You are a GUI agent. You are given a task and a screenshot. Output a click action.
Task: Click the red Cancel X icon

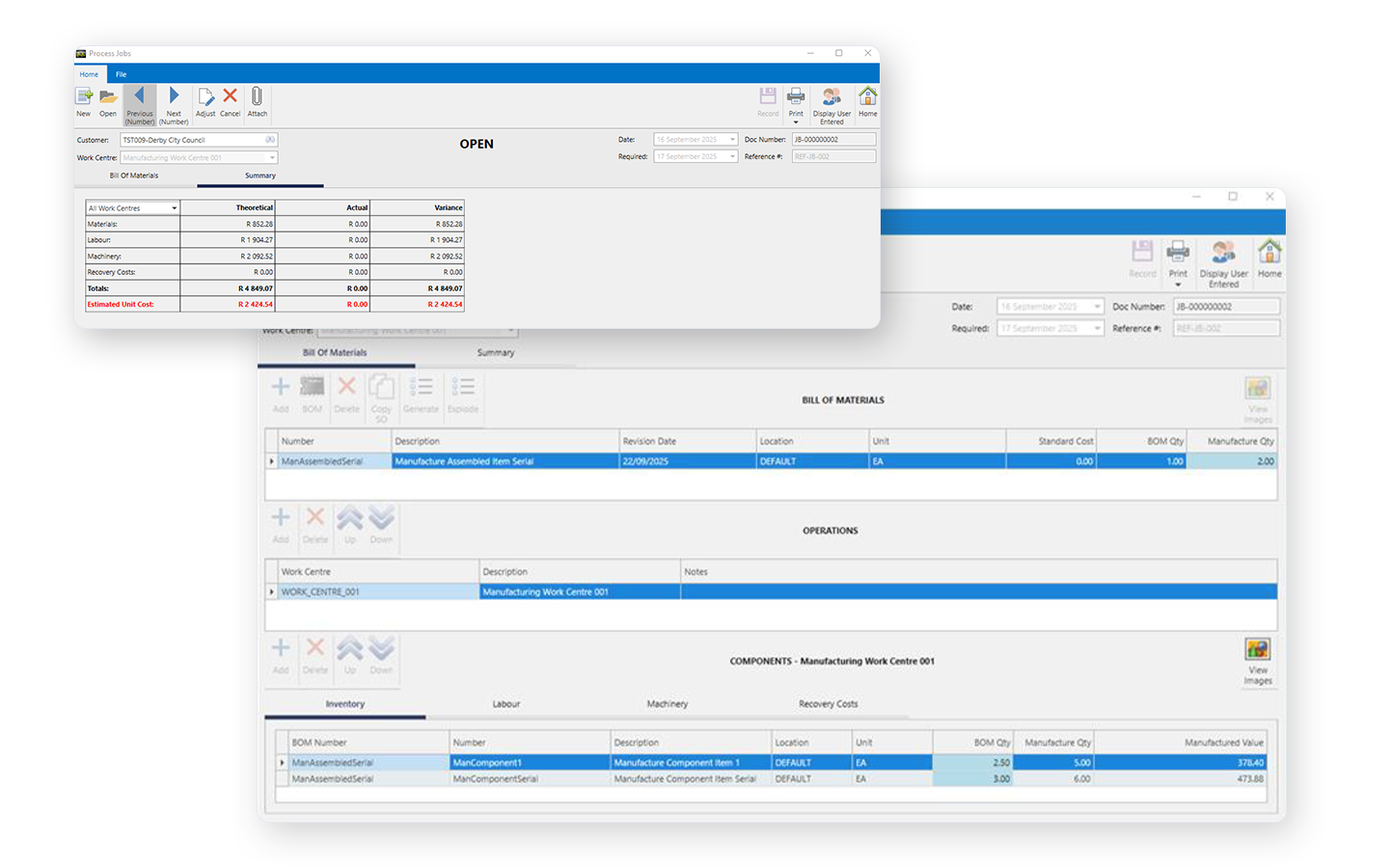coord(230,96)
